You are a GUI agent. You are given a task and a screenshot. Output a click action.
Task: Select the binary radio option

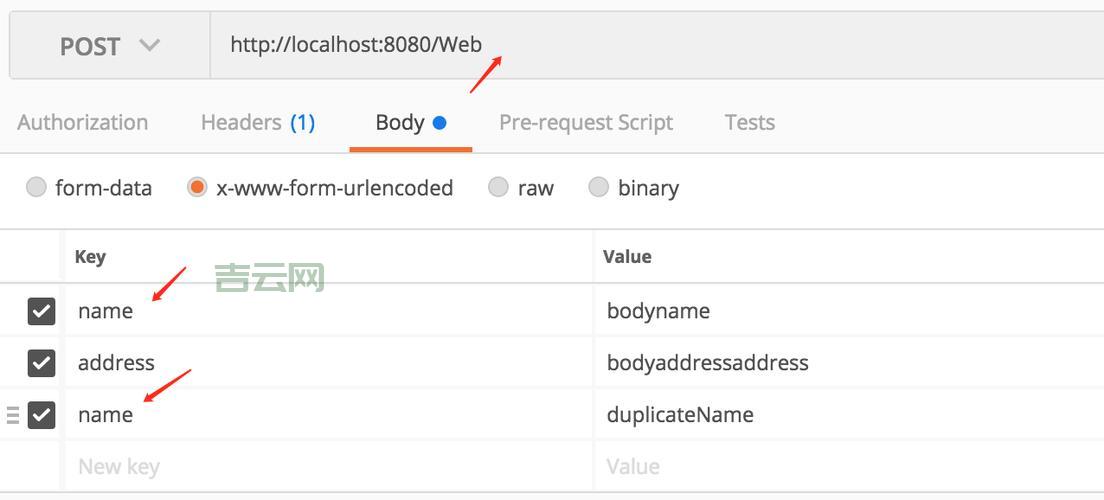598,188
